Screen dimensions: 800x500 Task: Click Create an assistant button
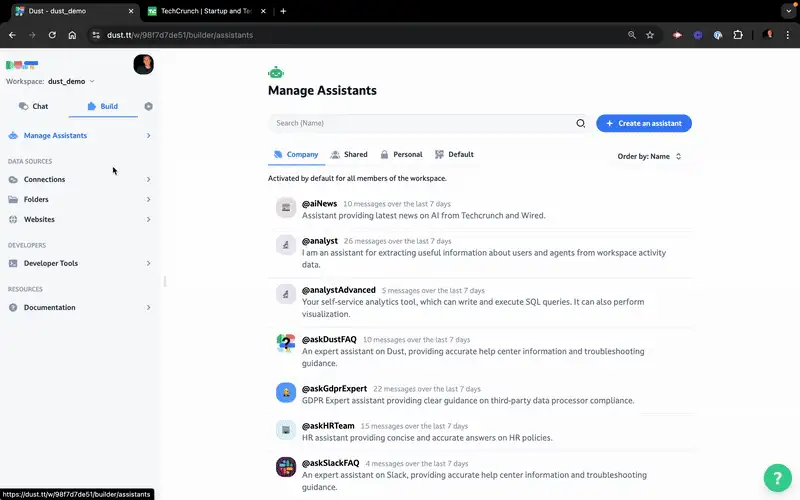644,123
